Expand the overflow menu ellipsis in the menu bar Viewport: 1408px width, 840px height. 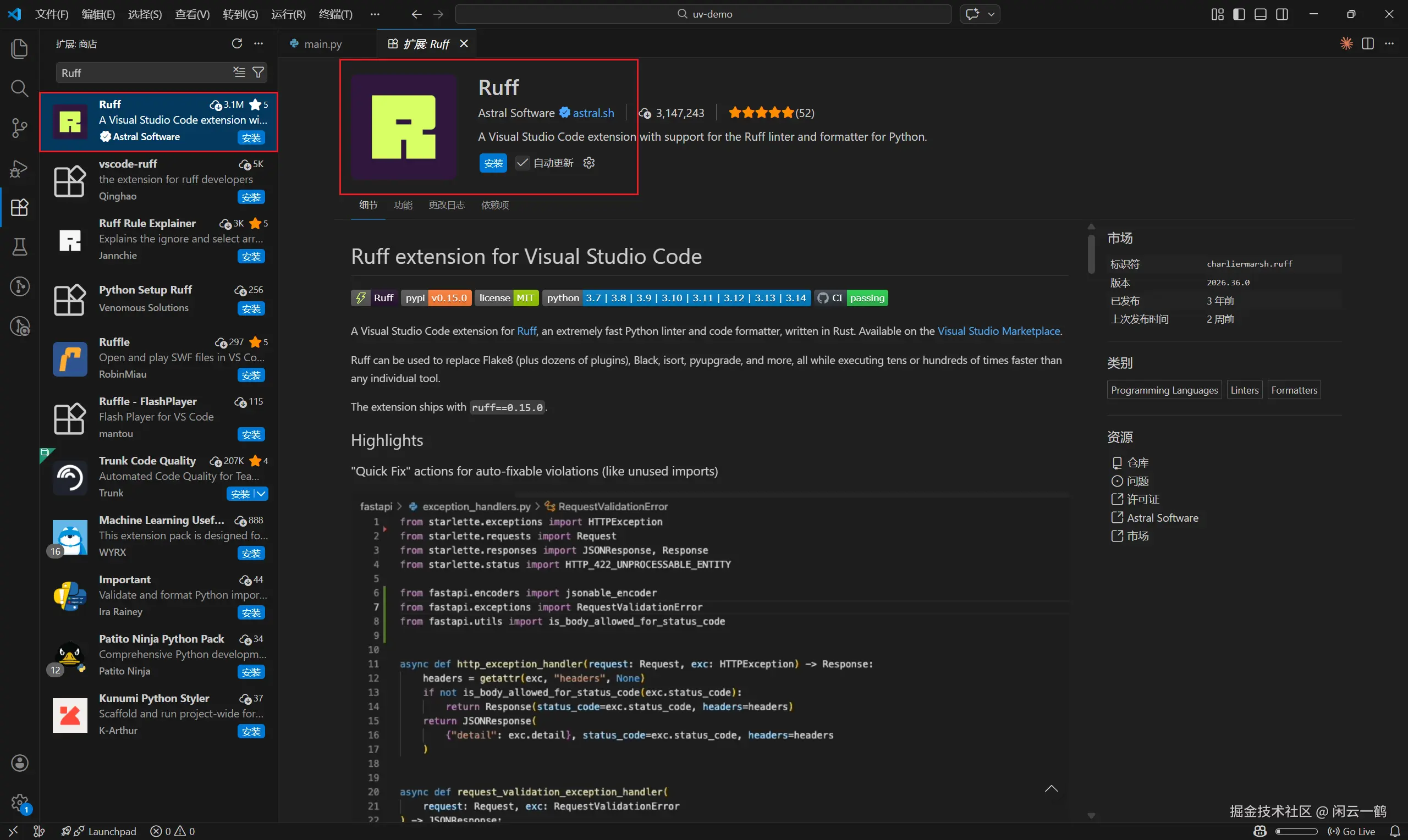point(374,14)
